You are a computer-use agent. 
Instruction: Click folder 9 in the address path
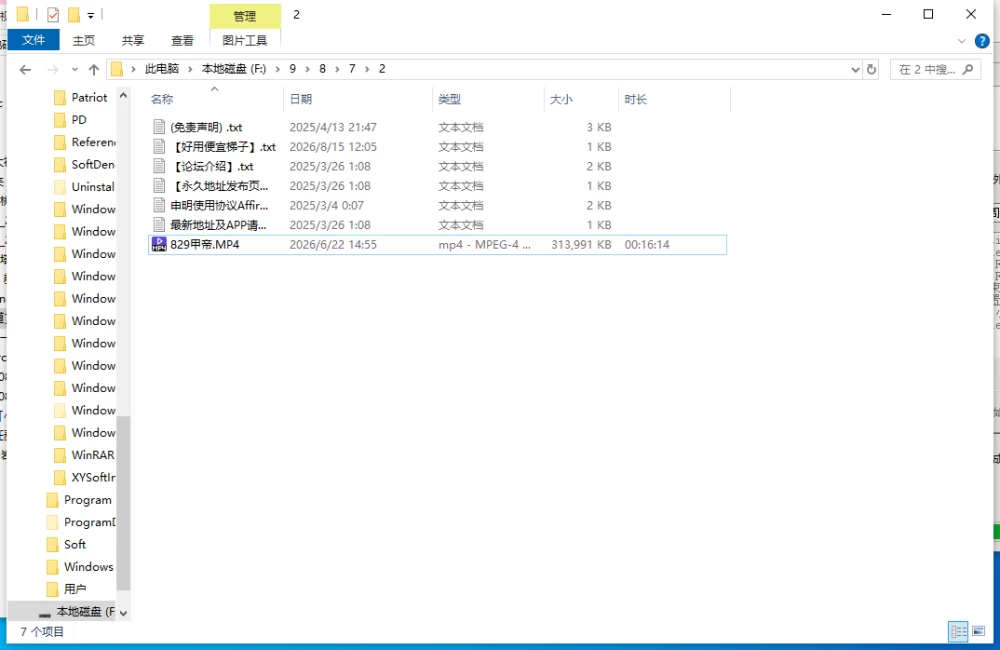pos(293,69)
